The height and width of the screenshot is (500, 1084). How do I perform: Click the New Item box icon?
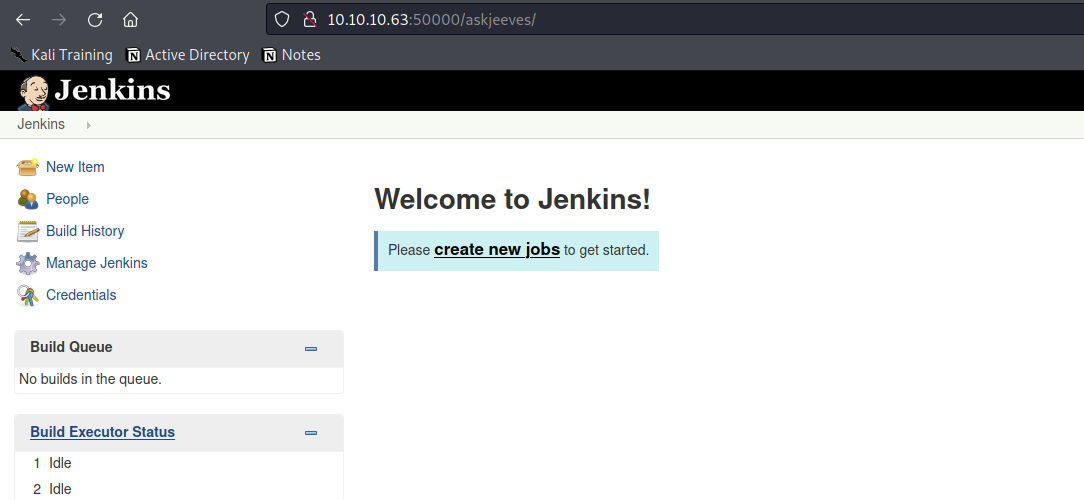[28, 167]
